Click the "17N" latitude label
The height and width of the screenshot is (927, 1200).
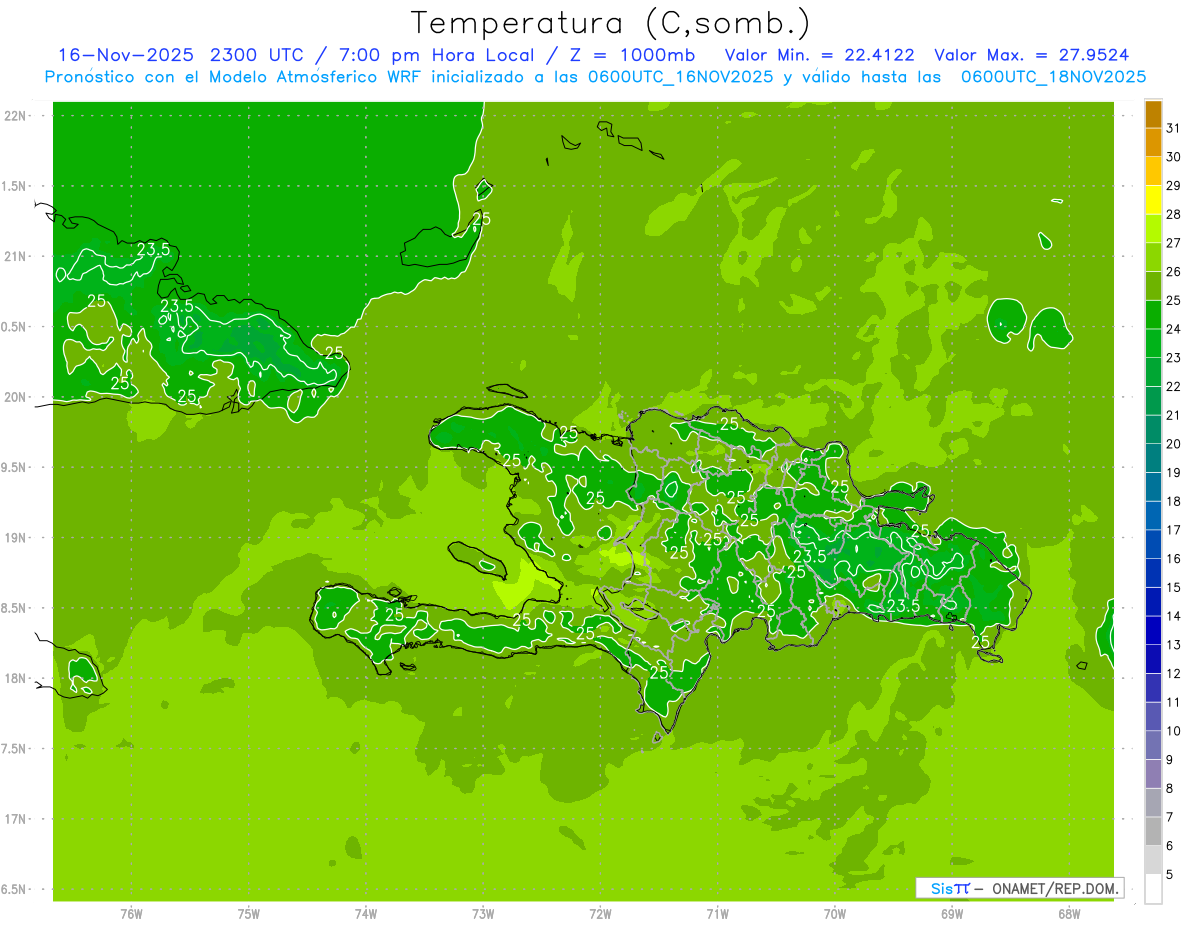pyautogui.click(x=14, y=820)
